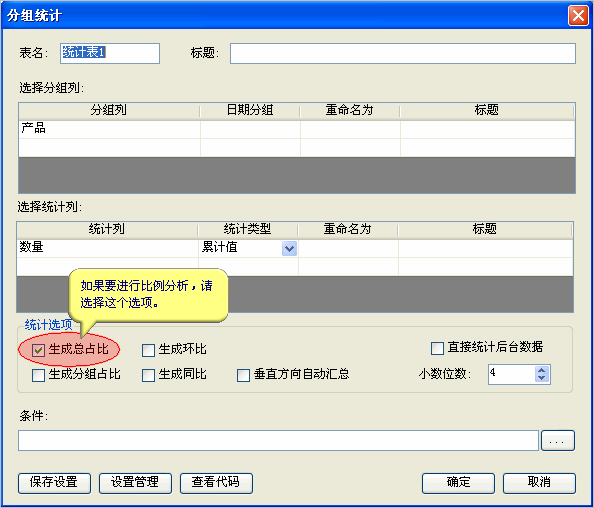594x508 pixels.
Task: Open 设置管理 button
Action: click(x=135, y=483)
